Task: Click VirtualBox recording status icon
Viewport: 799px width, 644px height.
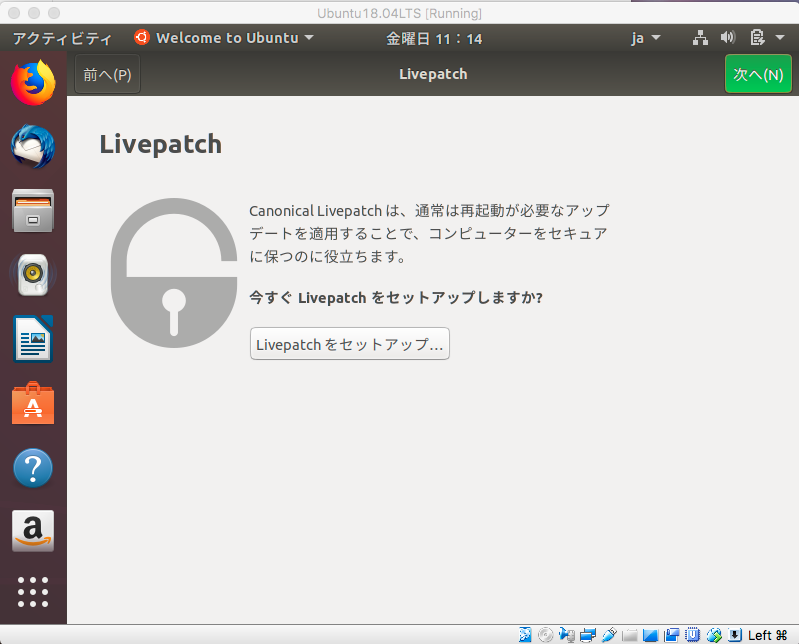Action: coord(672,635)
